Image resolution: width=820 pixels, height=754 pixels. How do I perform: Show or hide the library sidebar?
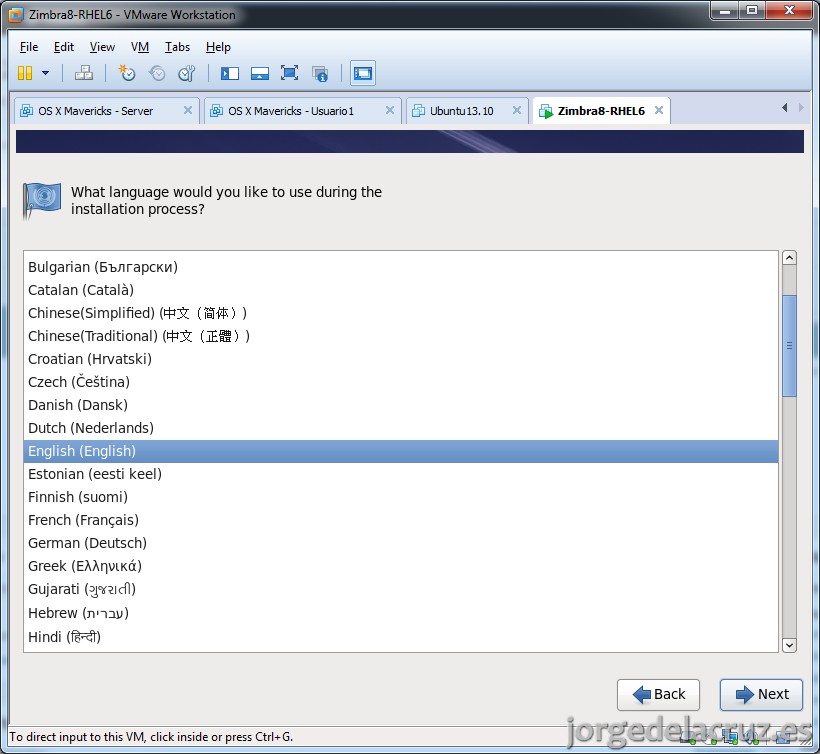pyautogui.click(x=230, y=73)
